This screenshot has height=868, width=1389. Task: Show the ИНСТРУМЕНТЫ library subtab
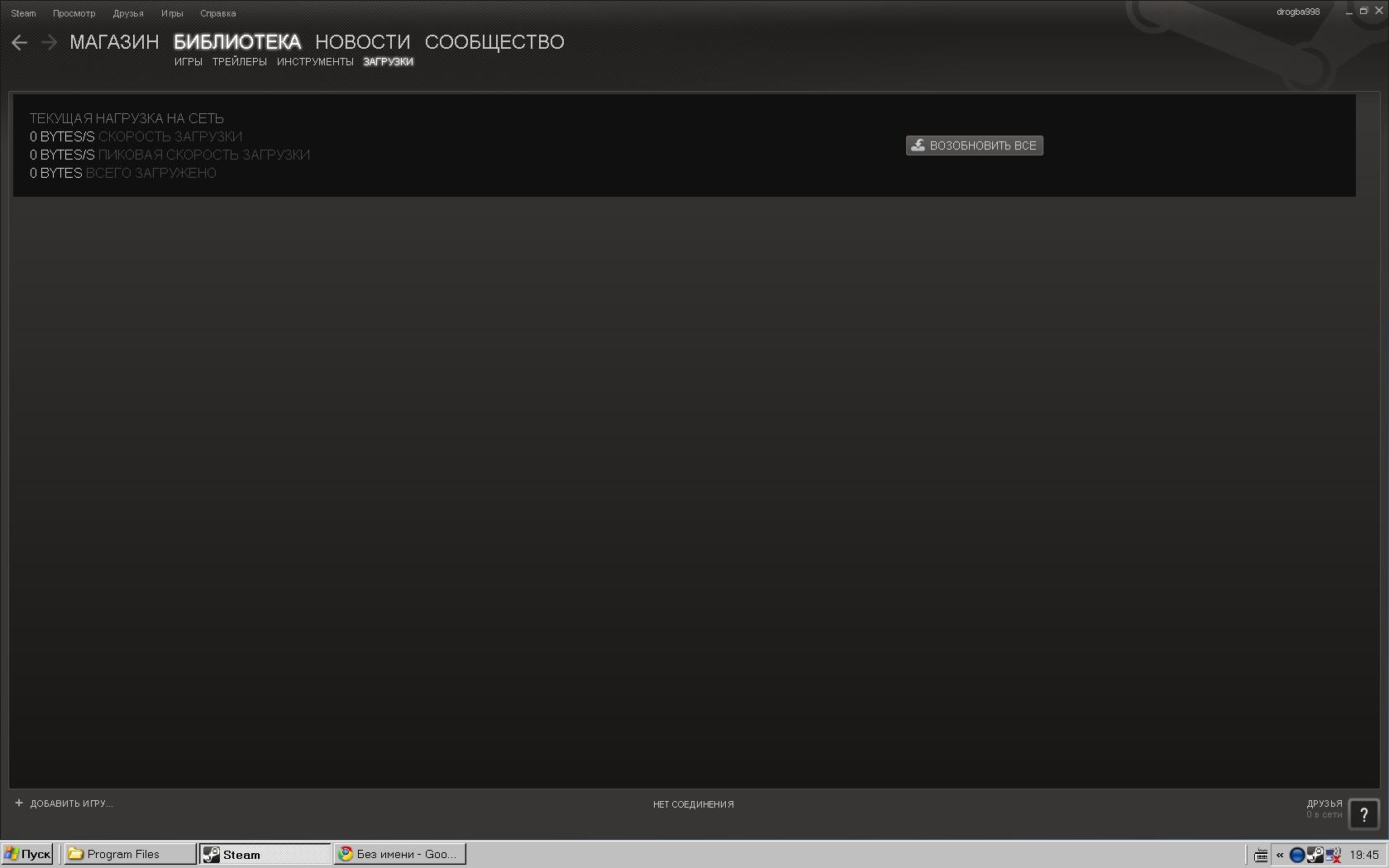coord(315,62)
